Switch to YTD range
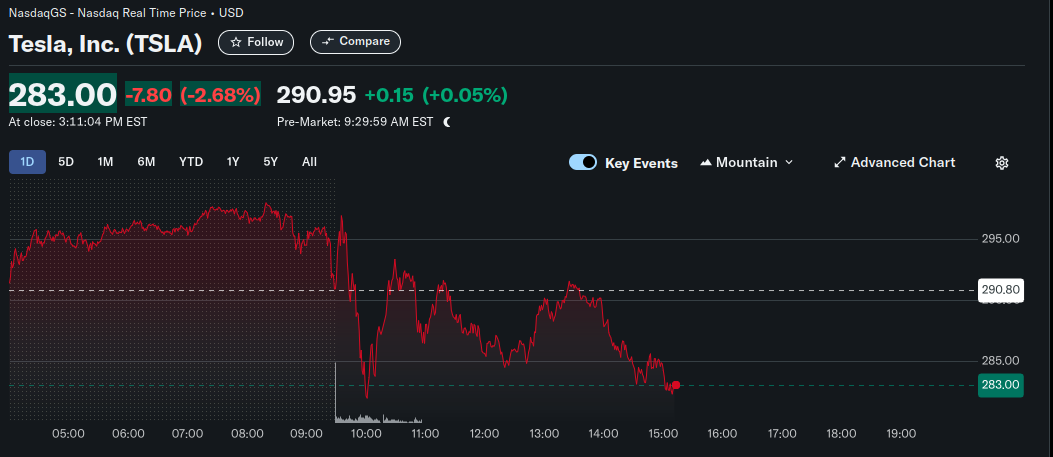Screen dimensions: 1053x457 pos(191,162)
